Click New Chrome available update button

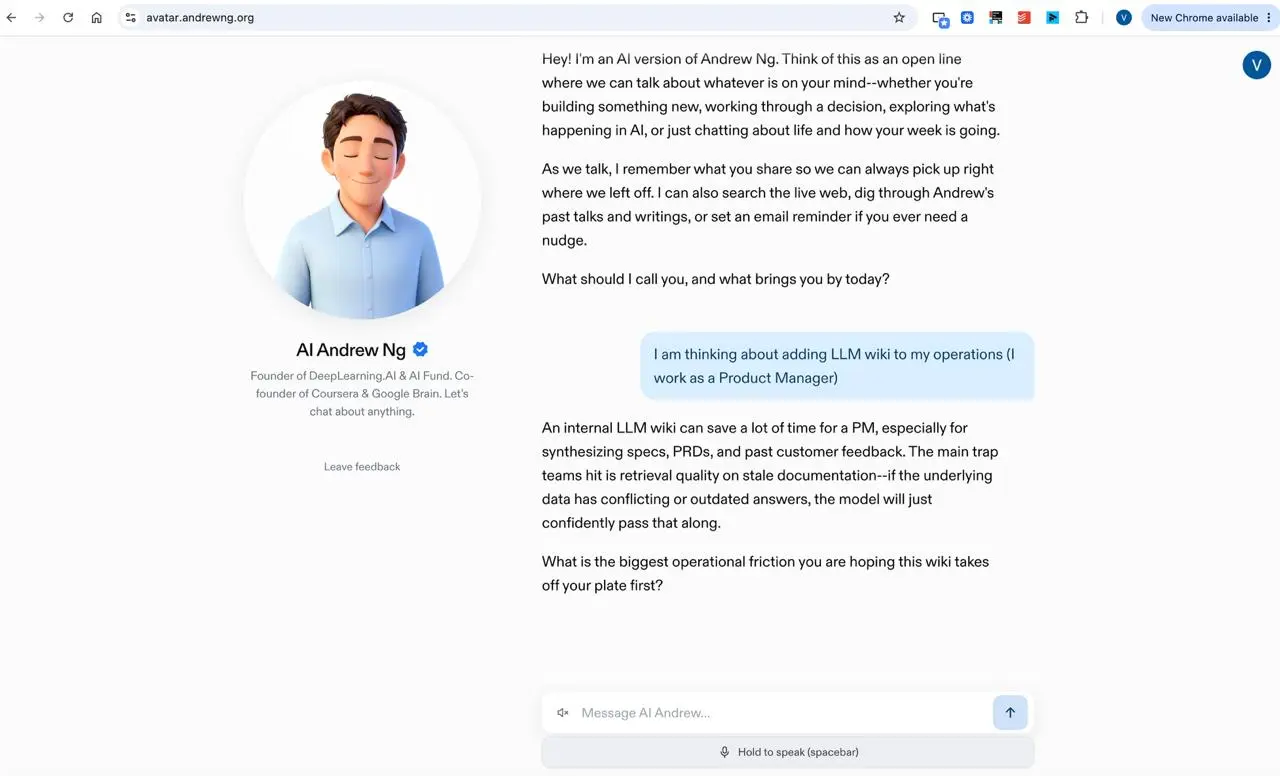(1208, 18)
